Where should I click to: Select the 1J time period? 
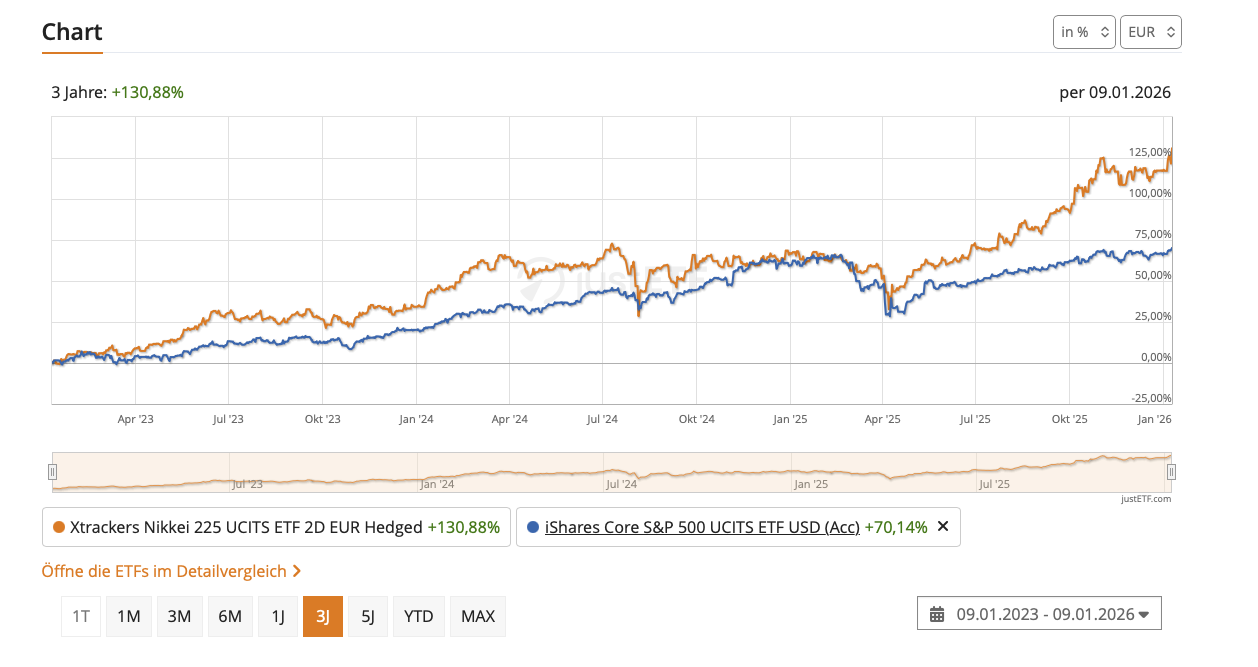pos(278,616)
